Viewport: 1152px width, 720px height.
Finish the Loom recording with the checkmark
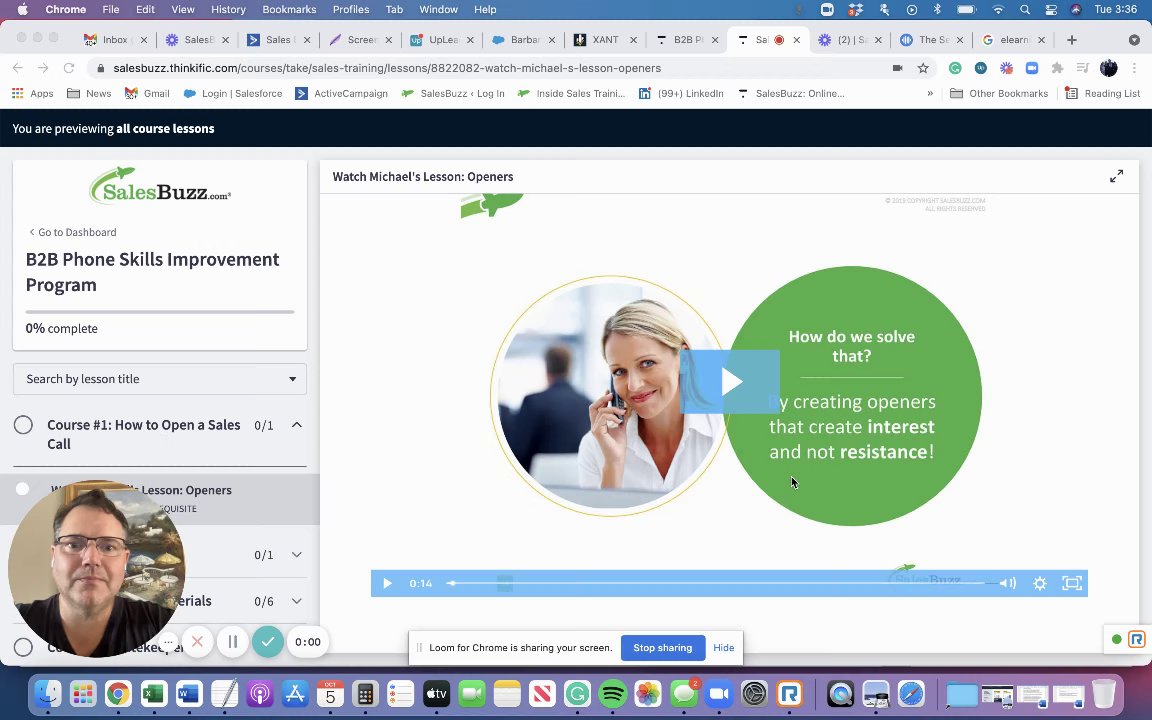[268, 641]
